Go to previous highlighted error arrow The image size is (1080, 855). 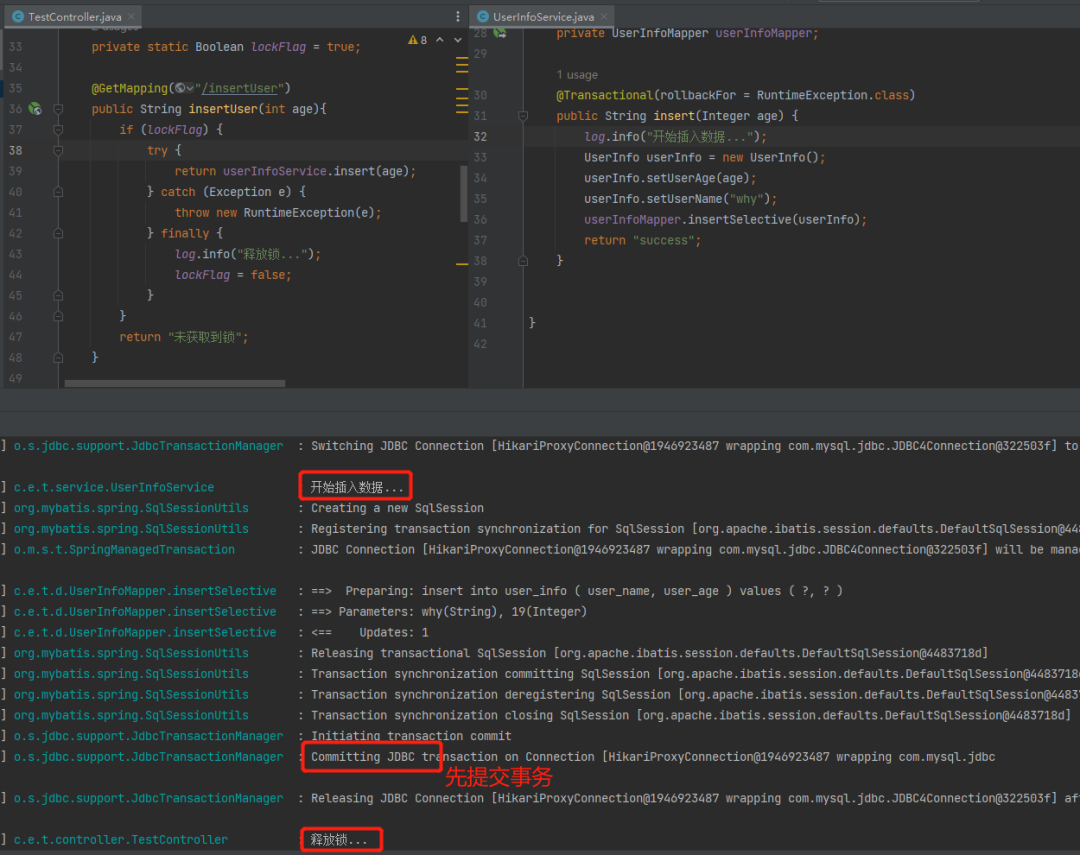tap(439, 40)
